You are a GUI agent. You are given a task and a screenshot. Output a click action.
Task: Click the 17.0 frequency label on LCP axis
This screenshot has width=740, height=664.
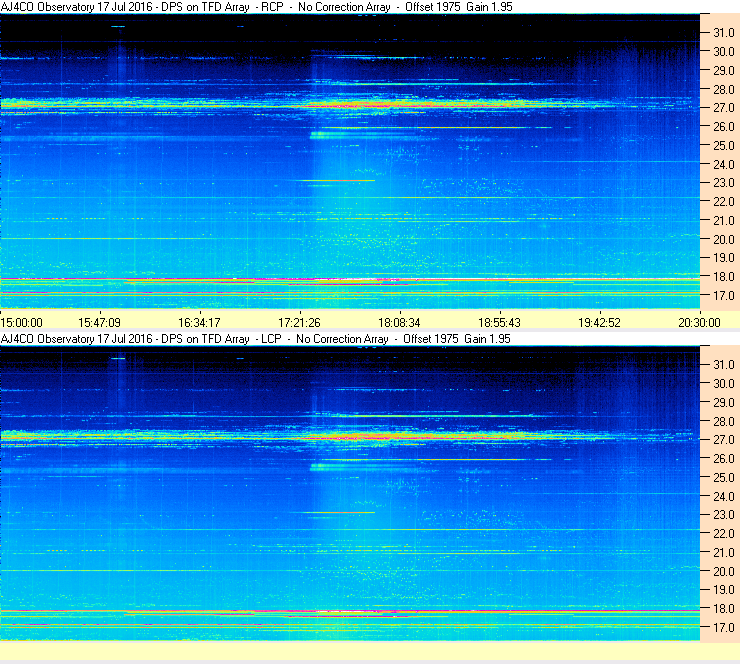coord(724,627)
